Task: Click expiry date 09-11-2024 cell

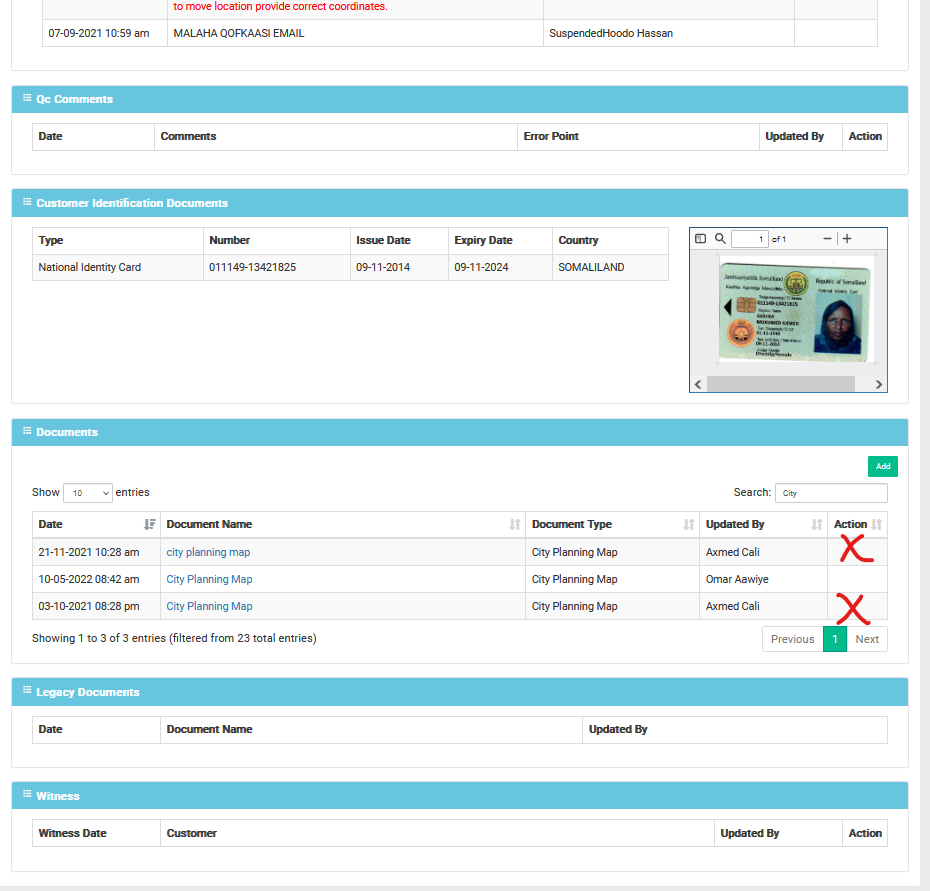Action: [500, 268]
